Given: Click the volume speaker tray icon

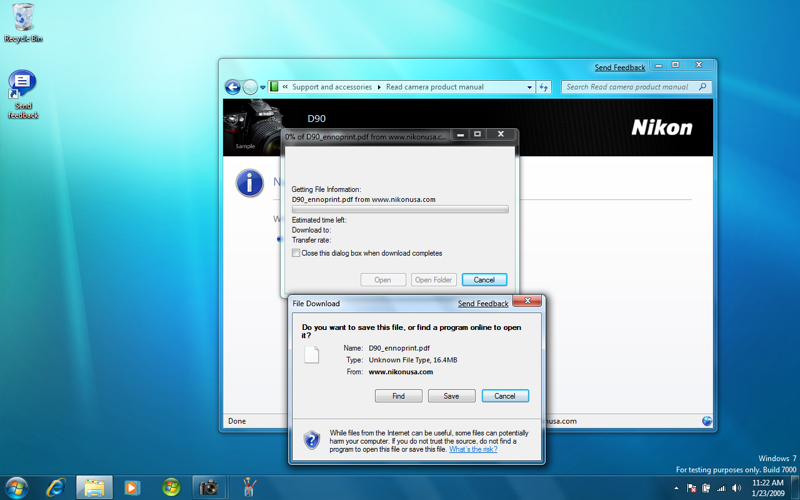Looking at the screenshot, I should pos(736,488).
